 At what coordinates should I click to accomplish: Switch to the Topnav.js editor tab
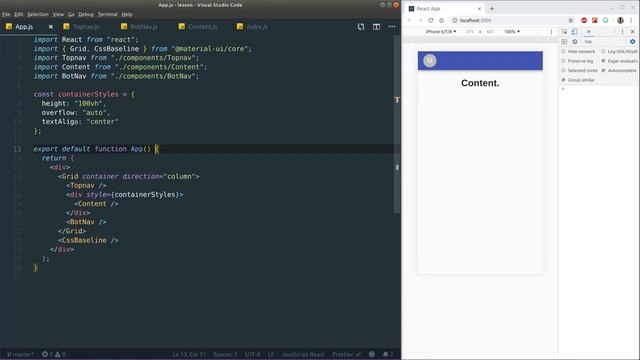(x=86, y=27)
